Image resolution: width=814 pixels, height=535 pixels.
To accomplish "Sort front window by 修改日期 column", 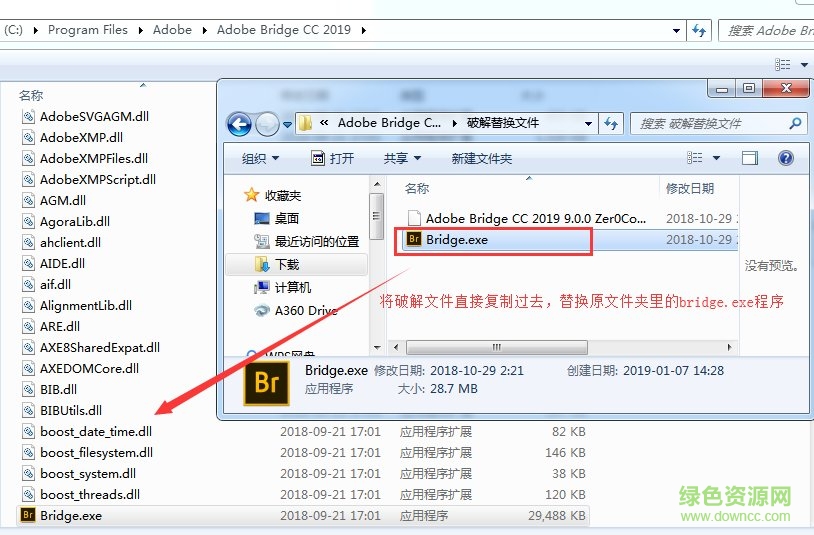I will click(690, 188).
